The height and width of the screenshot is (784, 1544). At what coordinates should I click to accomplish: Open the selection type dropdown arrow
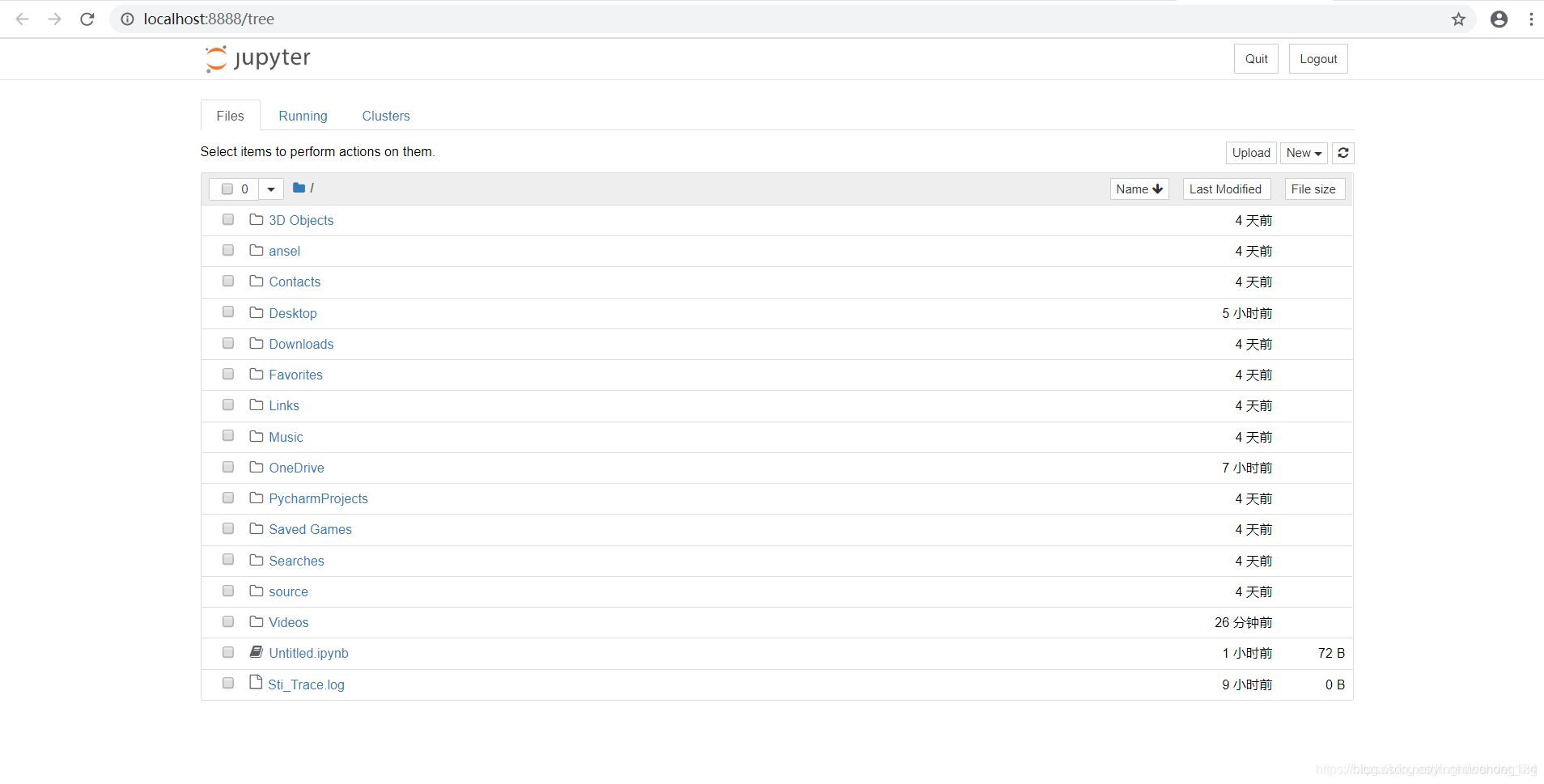[271, 189]
